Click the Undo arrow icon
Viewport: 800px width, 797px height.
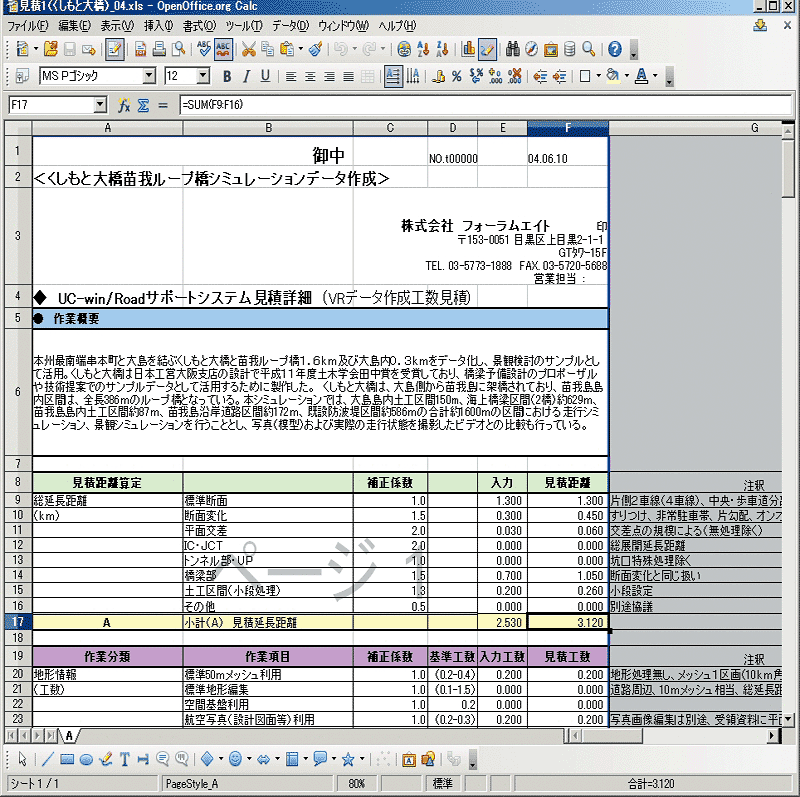point(341,49)
